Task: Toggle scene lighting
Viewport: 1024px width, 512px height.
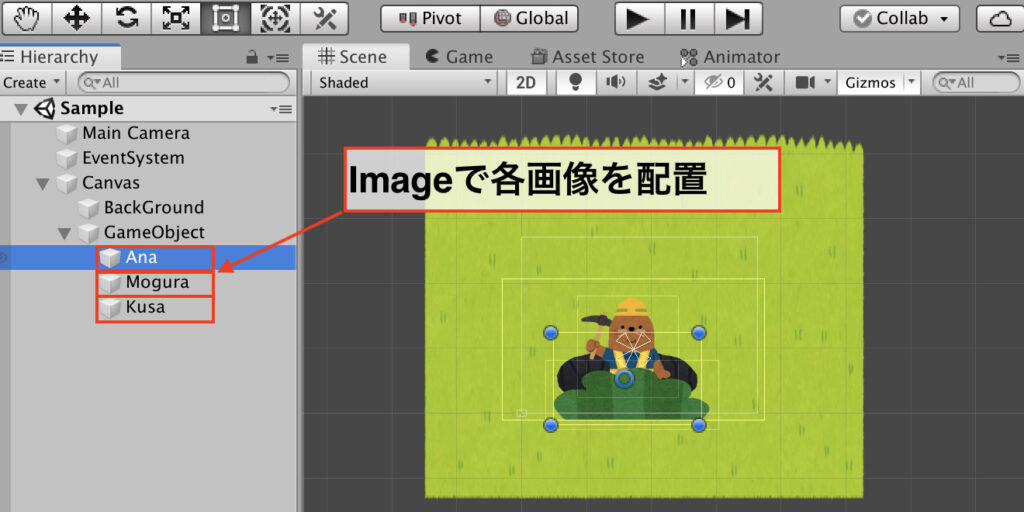Action: pos(575,83)
